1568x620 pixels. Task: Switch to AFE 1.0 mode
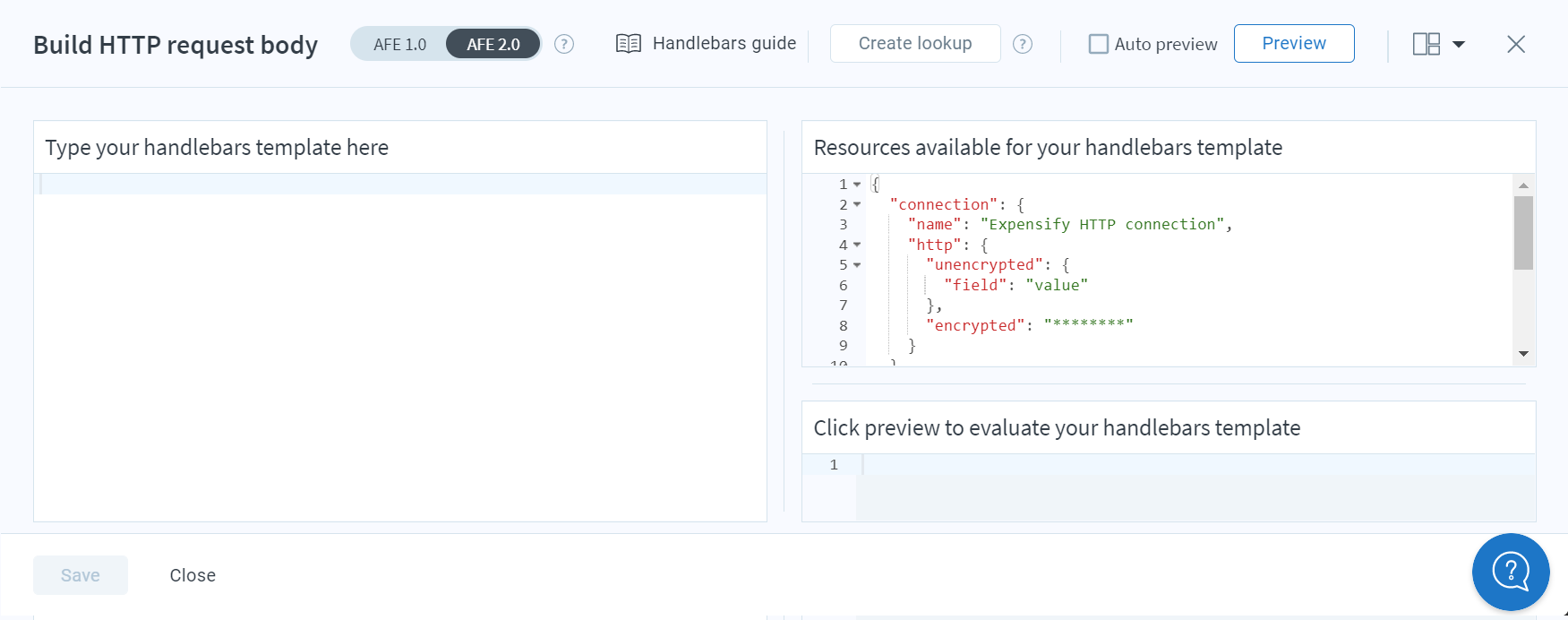(x=399, y=44)
